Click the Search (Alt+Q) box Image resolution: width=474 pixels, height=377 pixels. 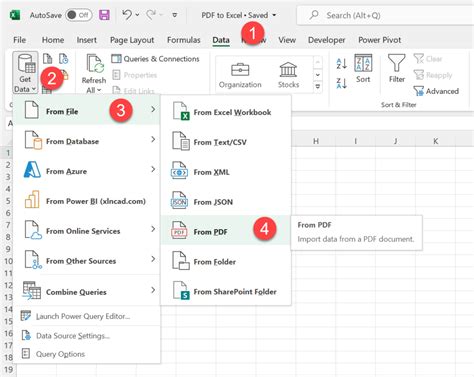point(385,15)
